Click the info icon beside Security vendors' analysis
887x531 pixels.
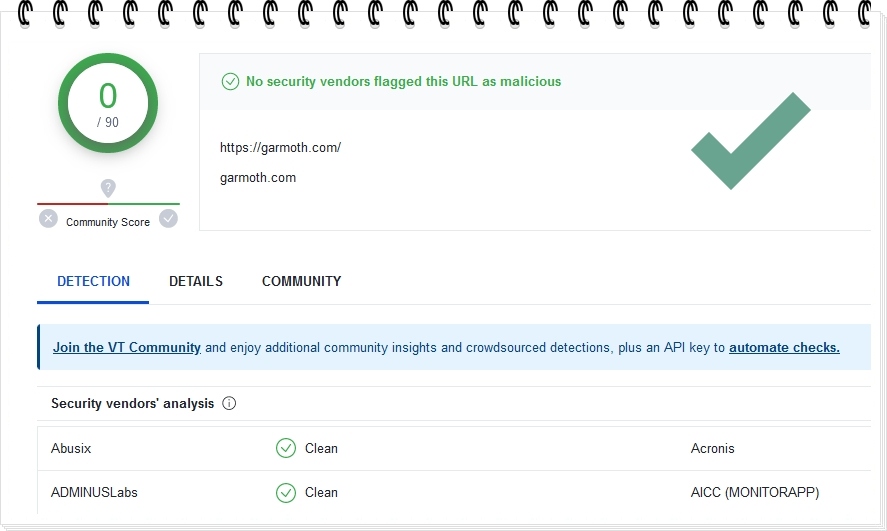[x=229, y=404]
